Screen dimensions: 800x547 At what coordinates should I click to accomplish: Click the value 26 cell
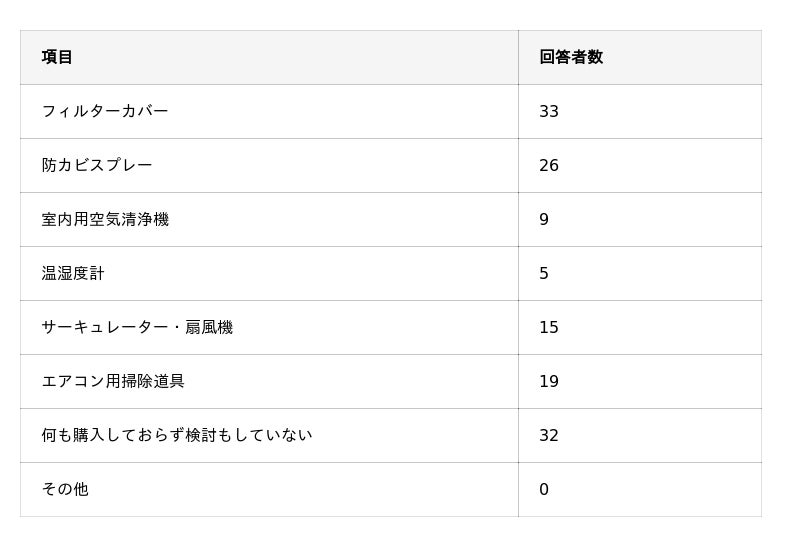point(549,165)
